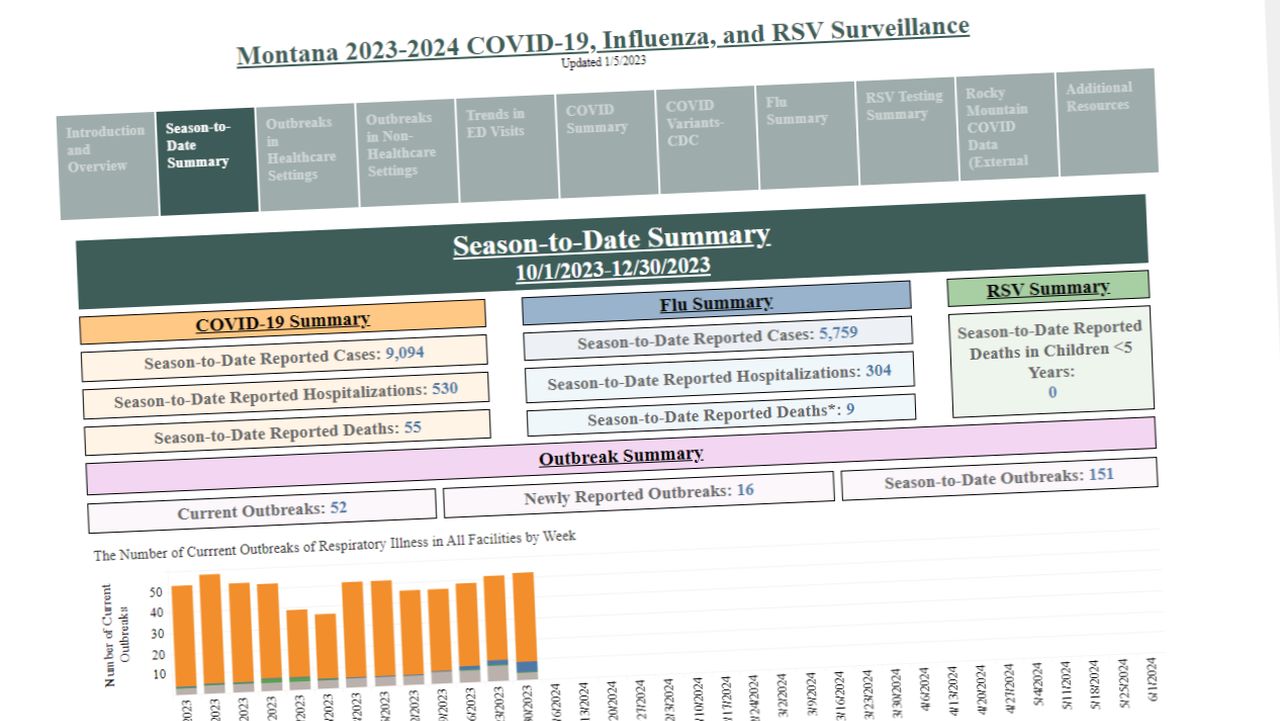The width and height of the screenshot is (1280, 721).
Task: Click the COVID-19 Summary header
Action: point(282,322)
